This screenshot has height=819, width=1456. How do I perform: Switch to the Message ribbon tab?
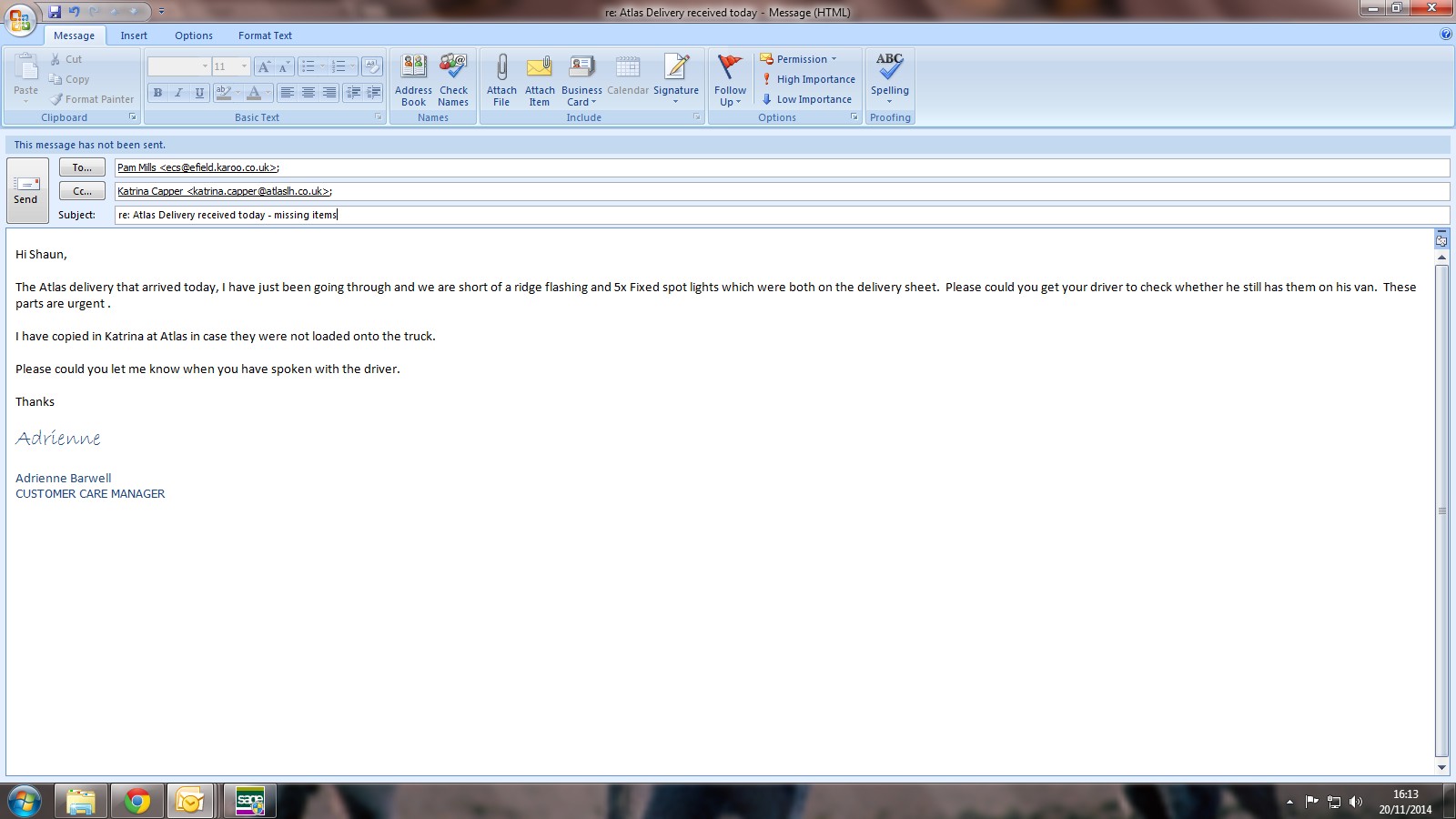point(74,35)
